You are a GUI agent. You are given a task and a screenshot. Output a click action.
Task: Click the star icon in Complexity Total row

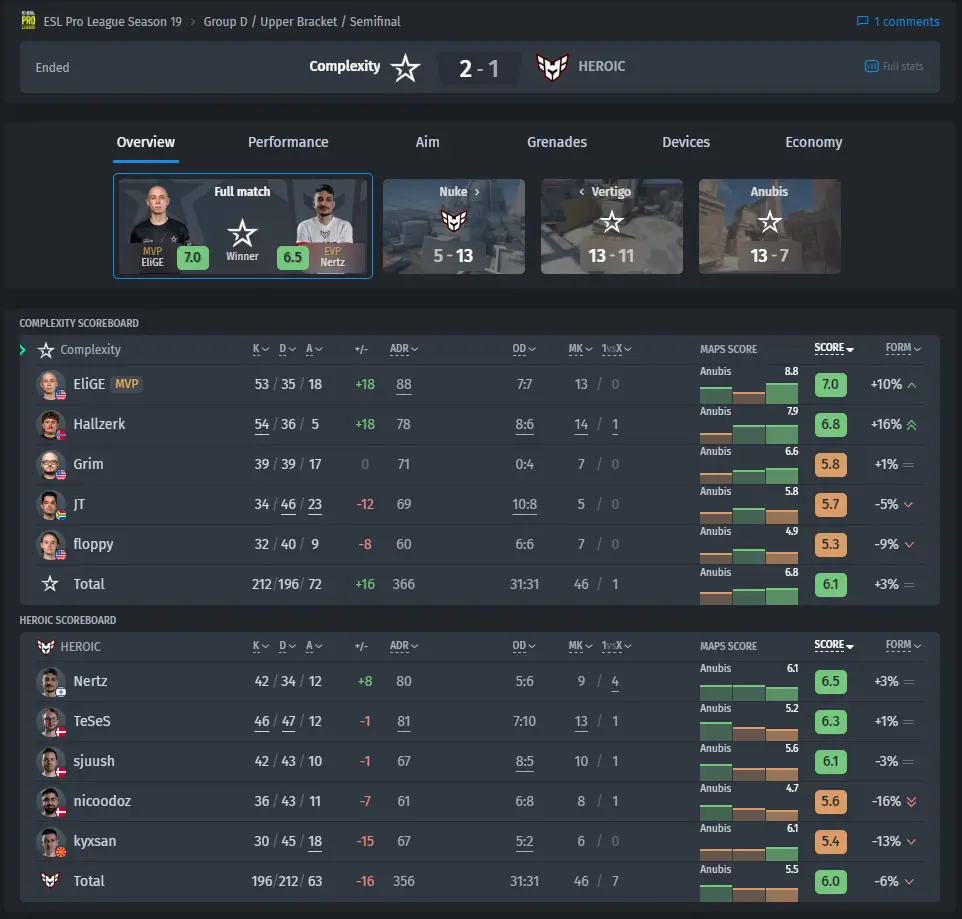[x=50, y=583]
